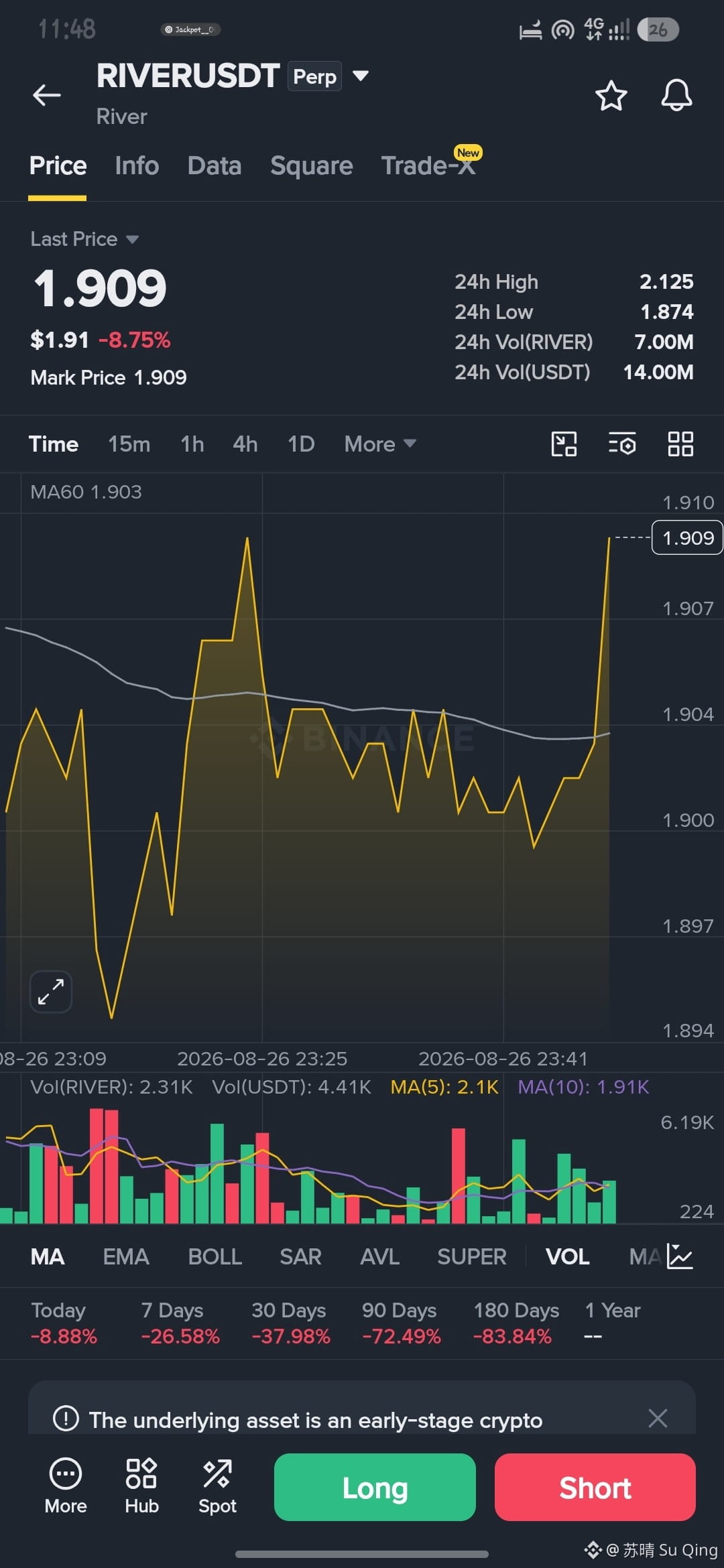The height and width of the screenshot is (1568, 724).
Task: Tap the 1 Year performance entry
Action: [613, 1323]
